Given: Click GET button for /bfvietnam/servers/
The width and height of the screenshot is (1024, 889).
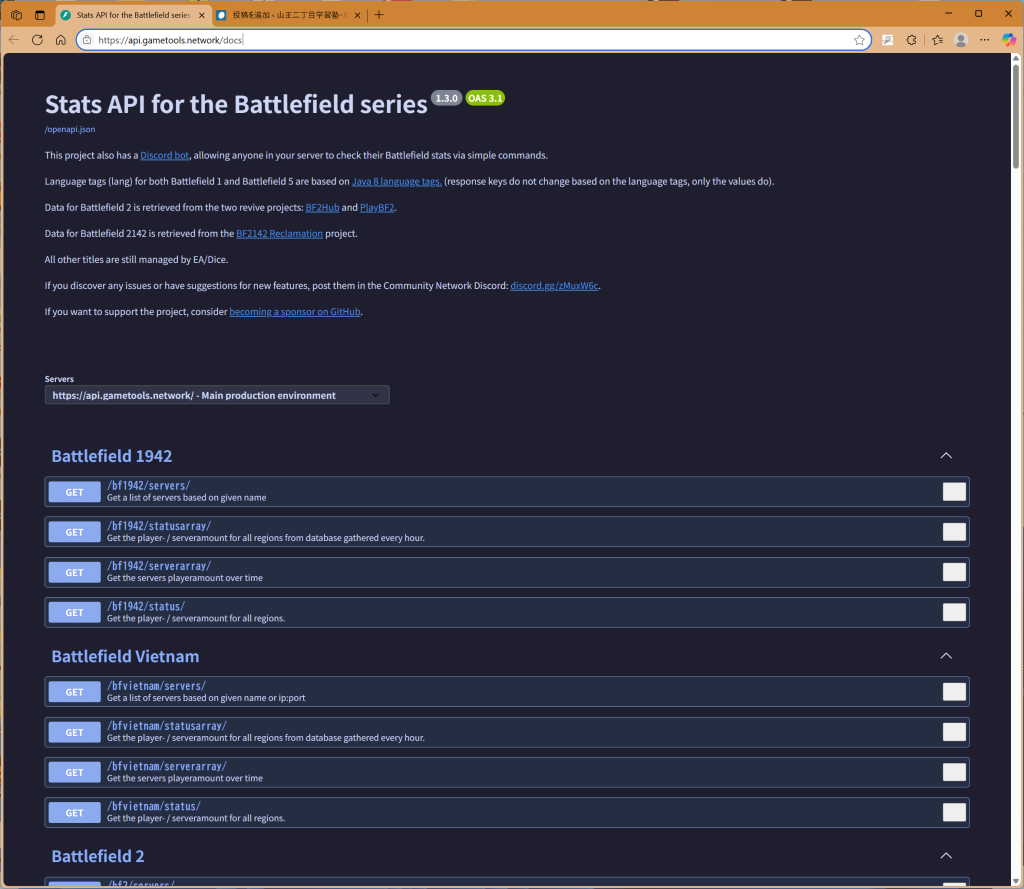Looking at the screenshot, I should [x=74, y=692].
